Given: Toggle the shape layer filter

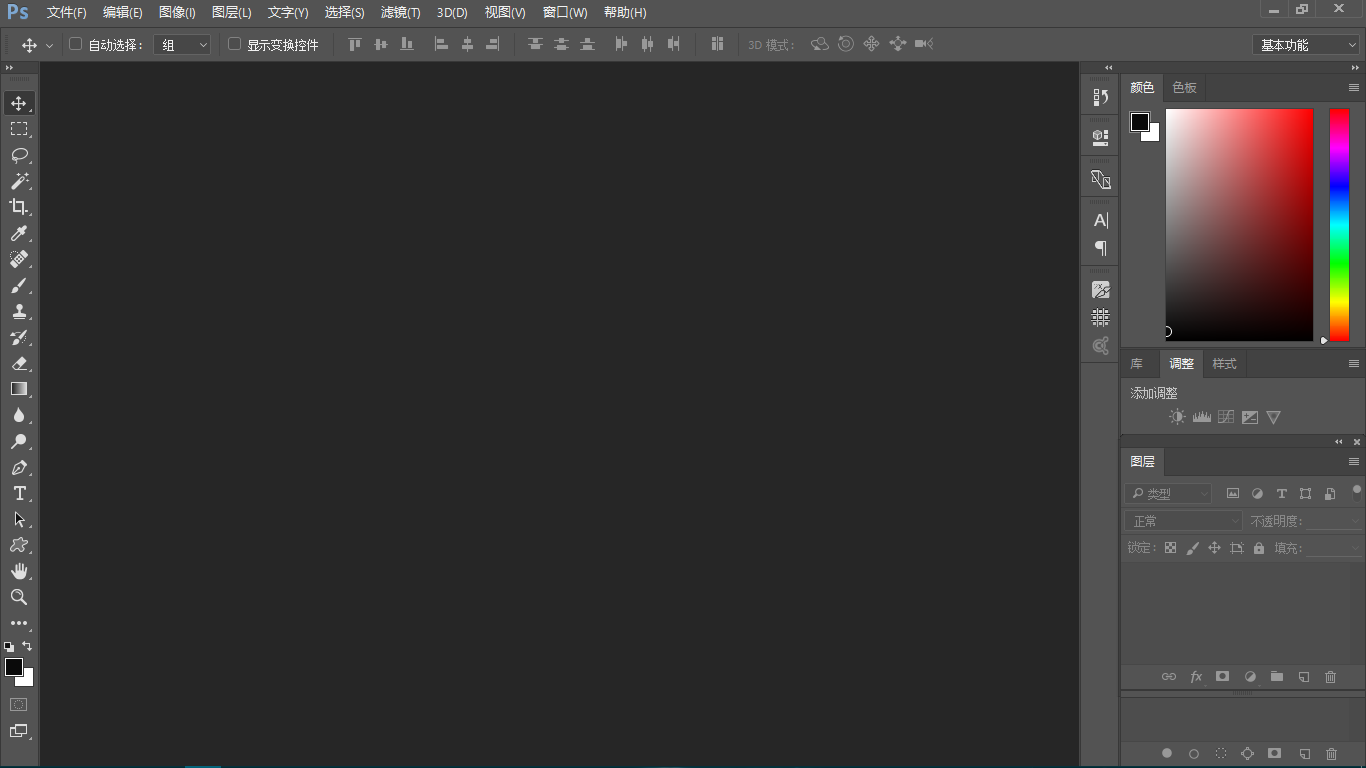Looking at the screenshot, I should click(x=1305, y=494).
